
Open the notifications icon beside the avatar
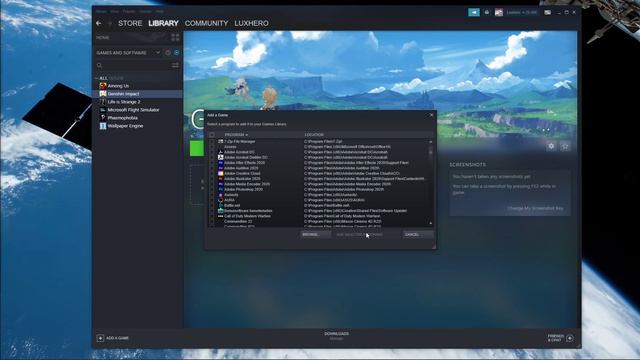pyautogui.click(x=487, y=12)
